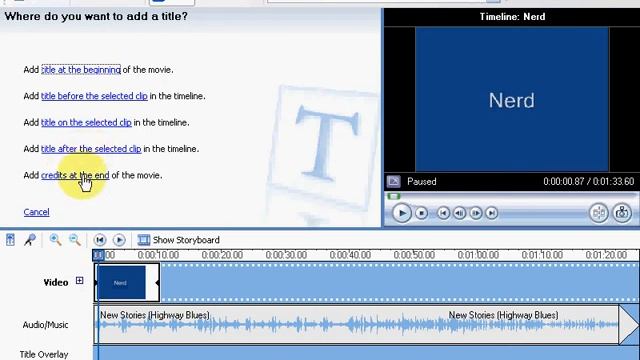Click the monitor status icon beside Paused
The width and height of the screenshot is (640, 360).
[393, 181]
